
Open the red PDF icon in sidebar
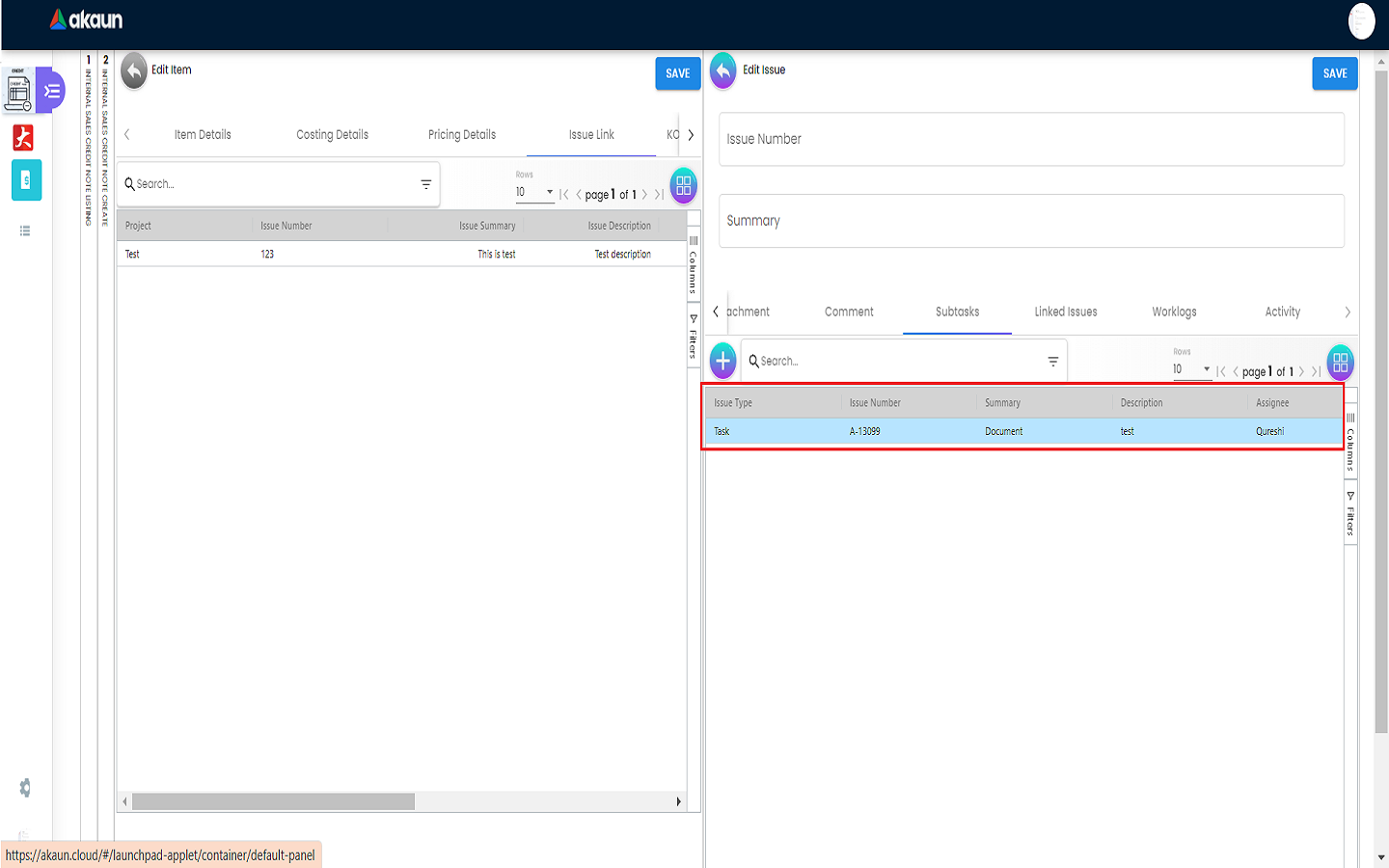tap(23, 138)
